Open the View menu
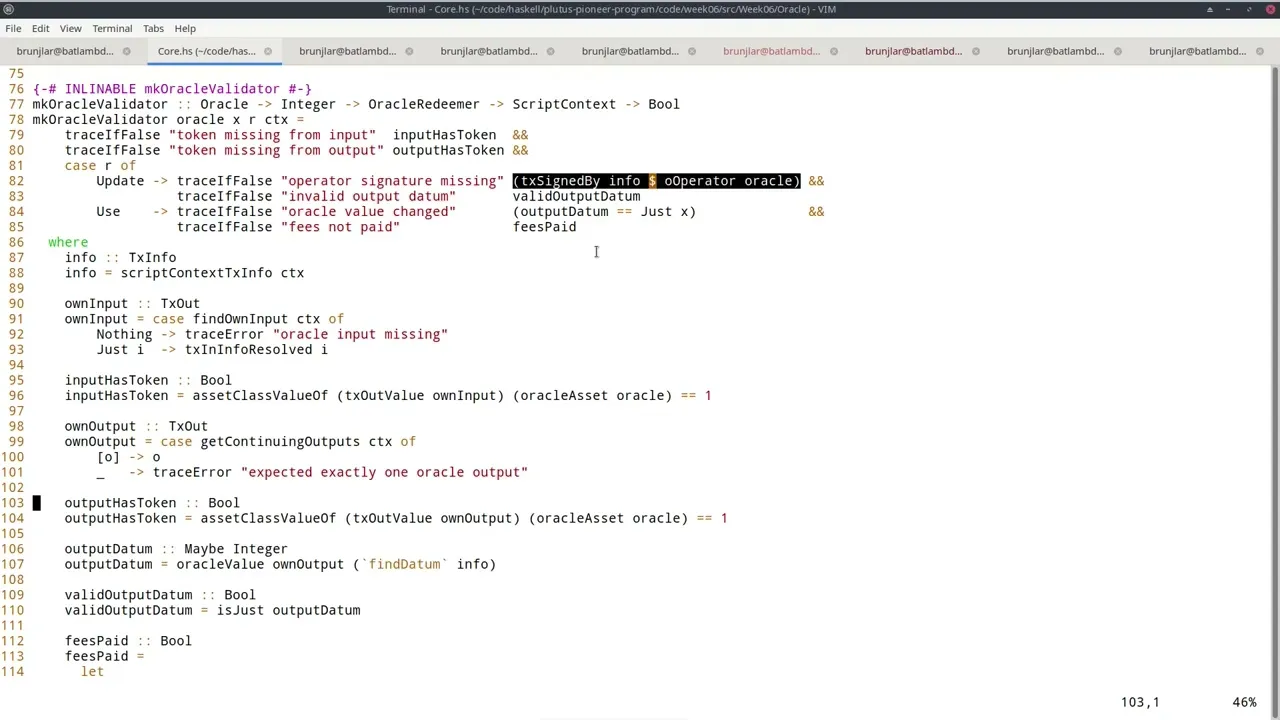Screen dimensions: 1280x720 point(71,28)
